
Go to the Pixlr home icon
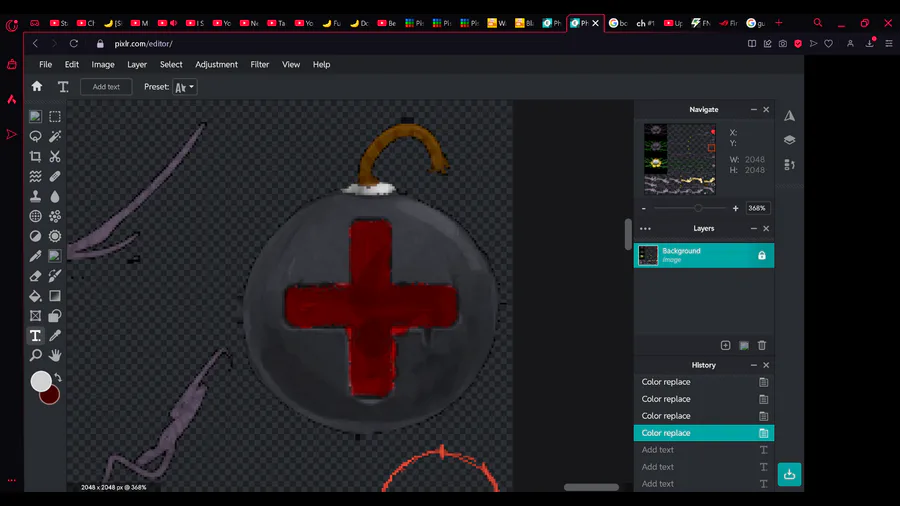37,86
